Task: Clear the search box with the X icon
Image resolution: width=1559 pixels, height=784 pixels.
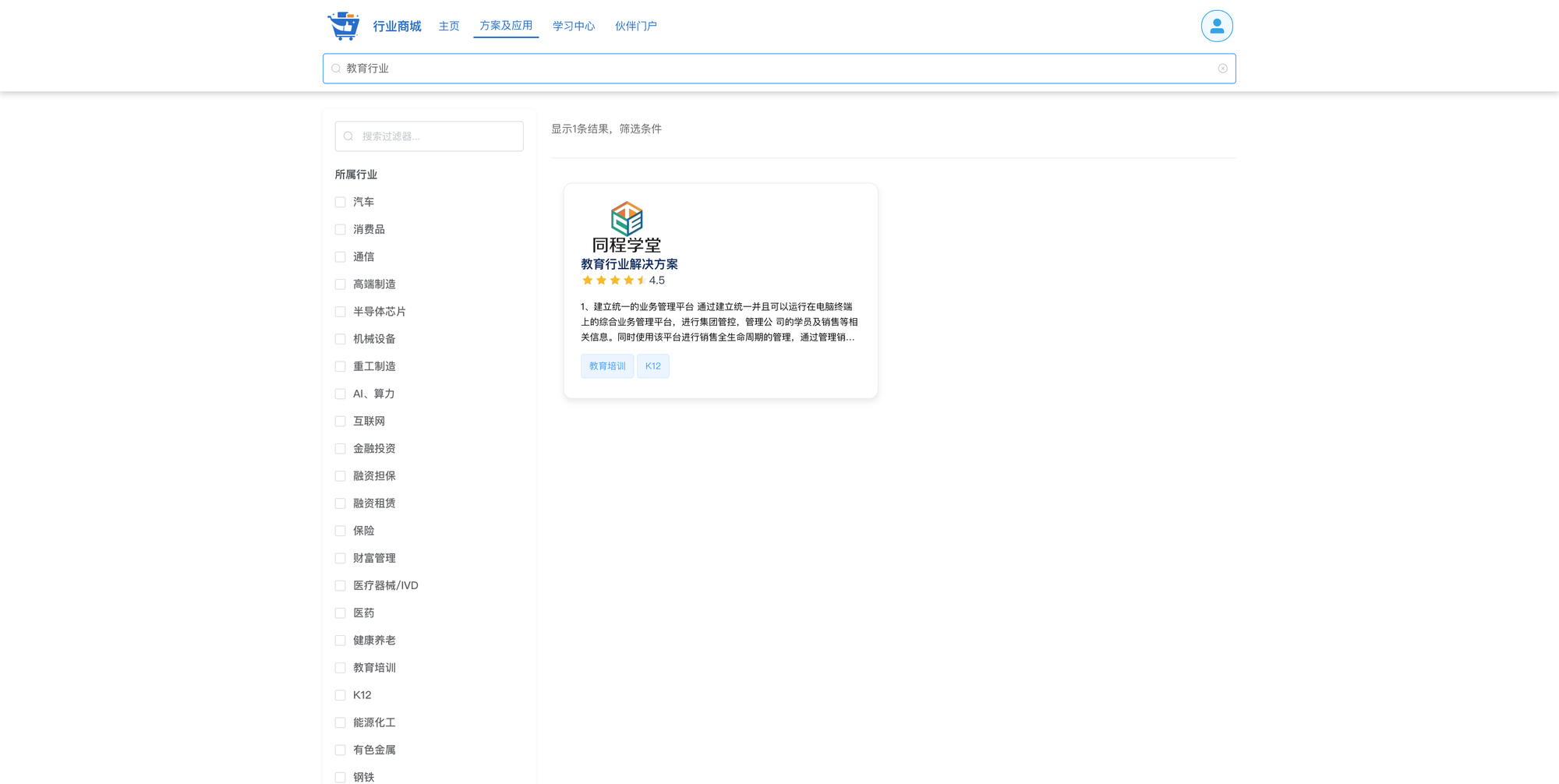Action: pyautogui.click(x=1222, y=69)
